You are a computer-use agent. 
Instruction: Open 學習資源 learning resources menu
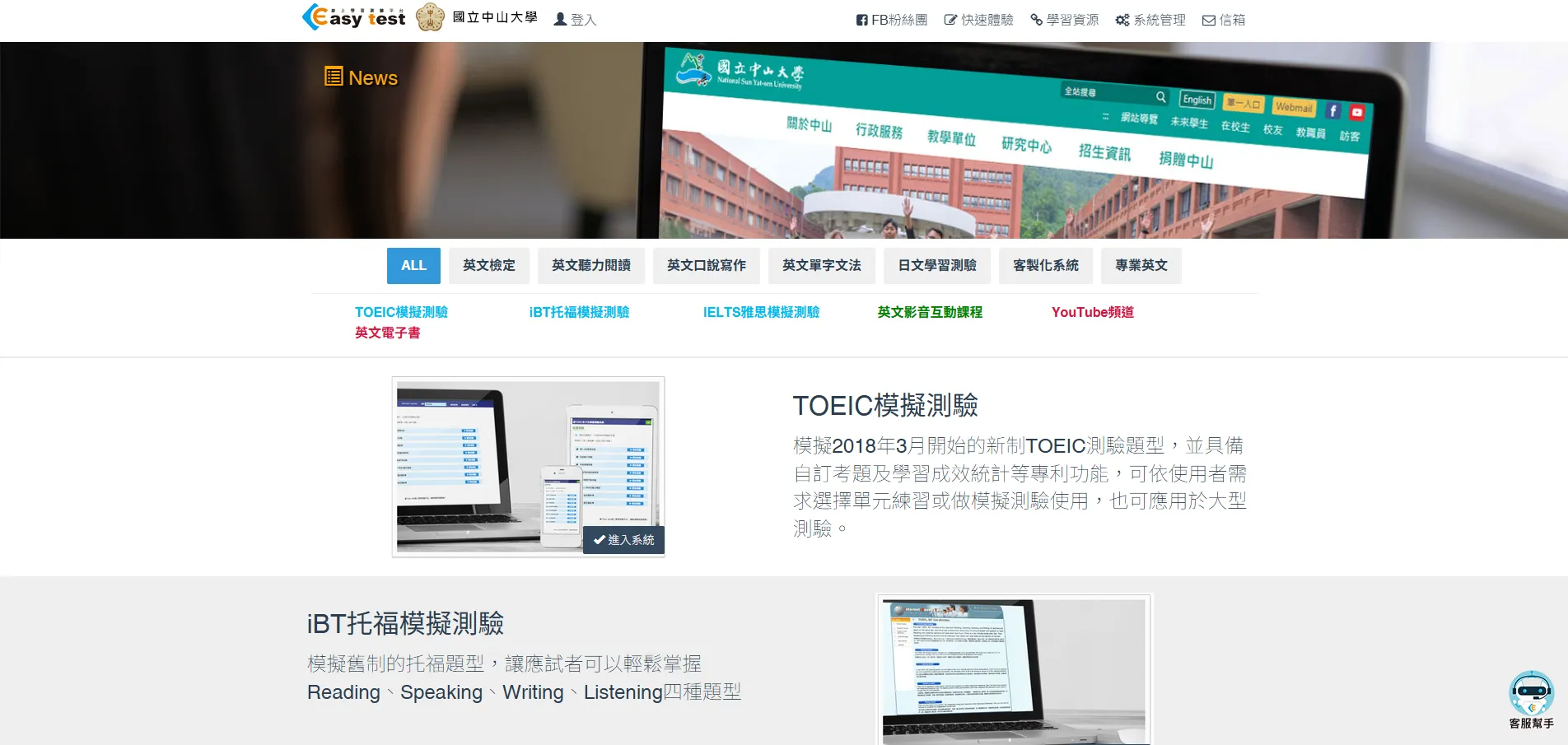pos(1064,20)
